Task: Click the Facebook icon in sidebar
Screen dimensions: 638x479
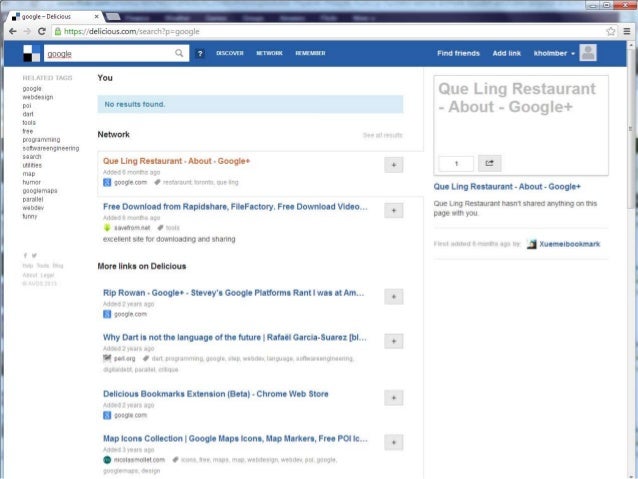Action: point(25,256)
